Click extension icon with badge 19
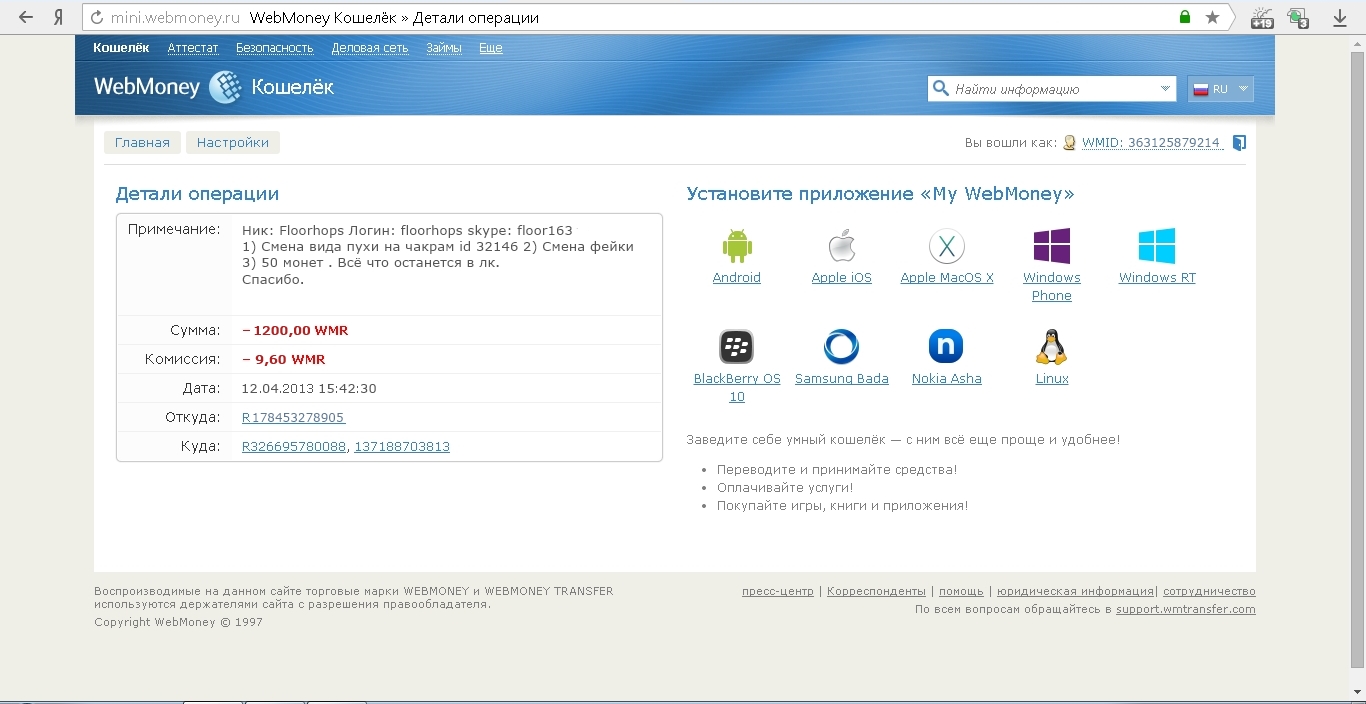The height and width of the screenshot is (704, 1366). point(1262,17)
